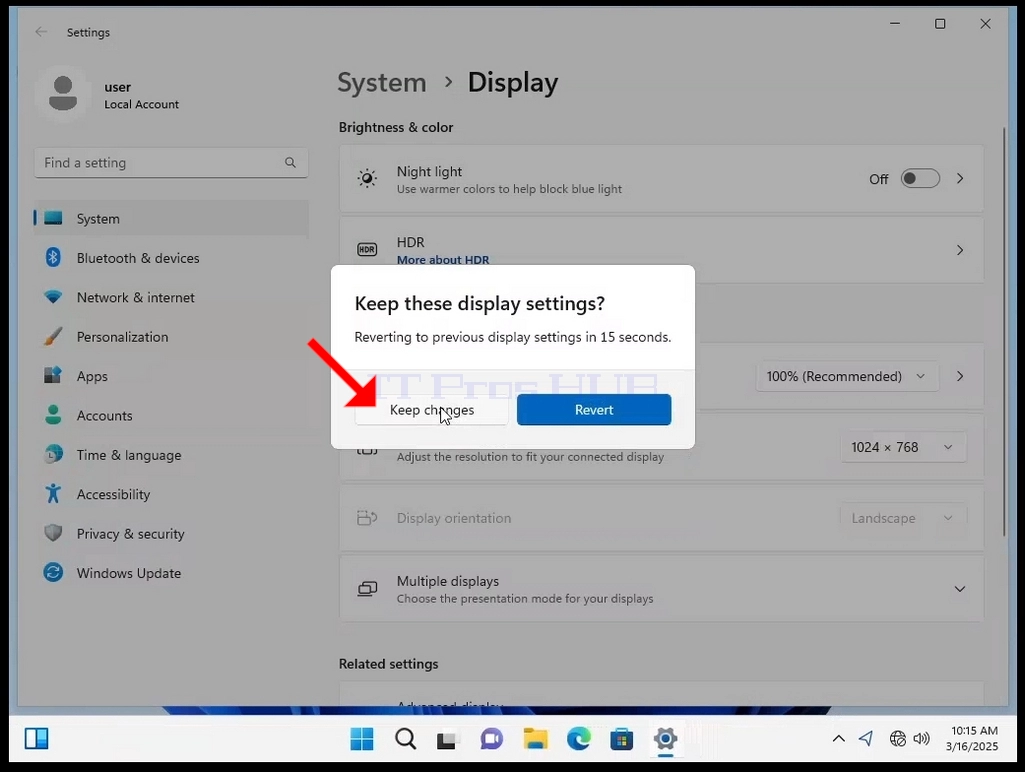This screenshot has height=772, width=1025.
Task: Open Personalization category
Action: pos(171,337)
